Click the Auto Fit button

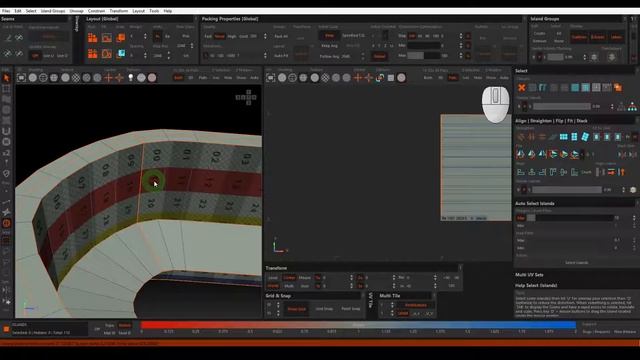pos(281,56)
